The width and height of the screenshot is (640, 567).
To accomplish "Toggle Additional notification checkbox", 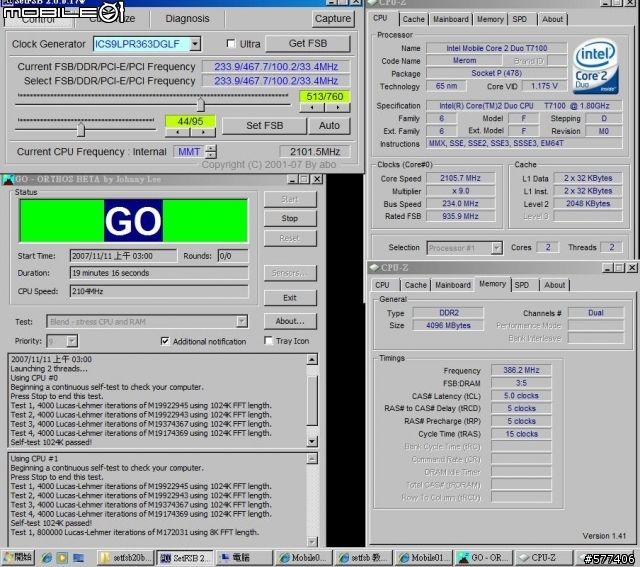I will click(165, 341).
